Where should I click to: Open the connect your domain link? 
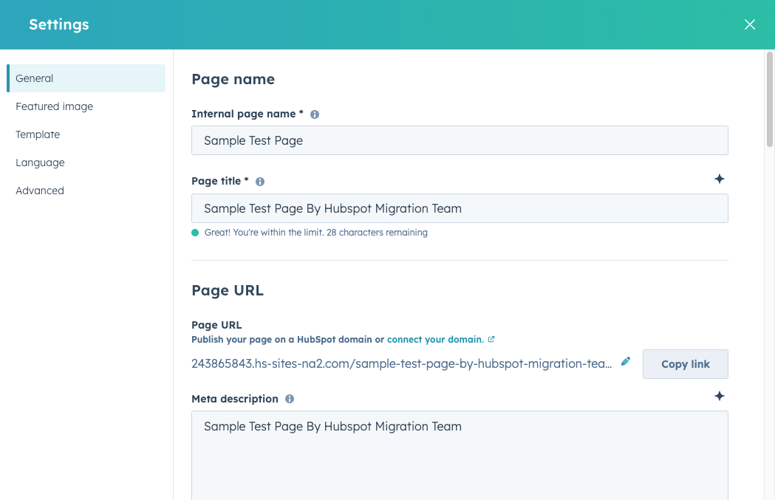tap(435, 339)
